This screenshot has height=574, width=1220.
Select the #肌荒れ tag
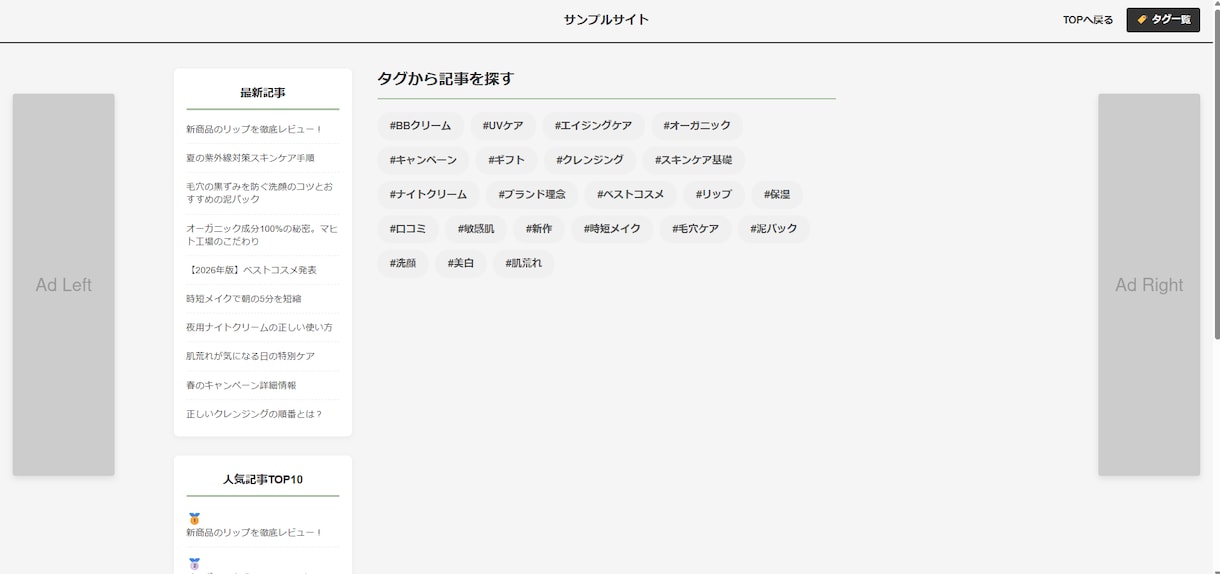click(x=523, y=264)
